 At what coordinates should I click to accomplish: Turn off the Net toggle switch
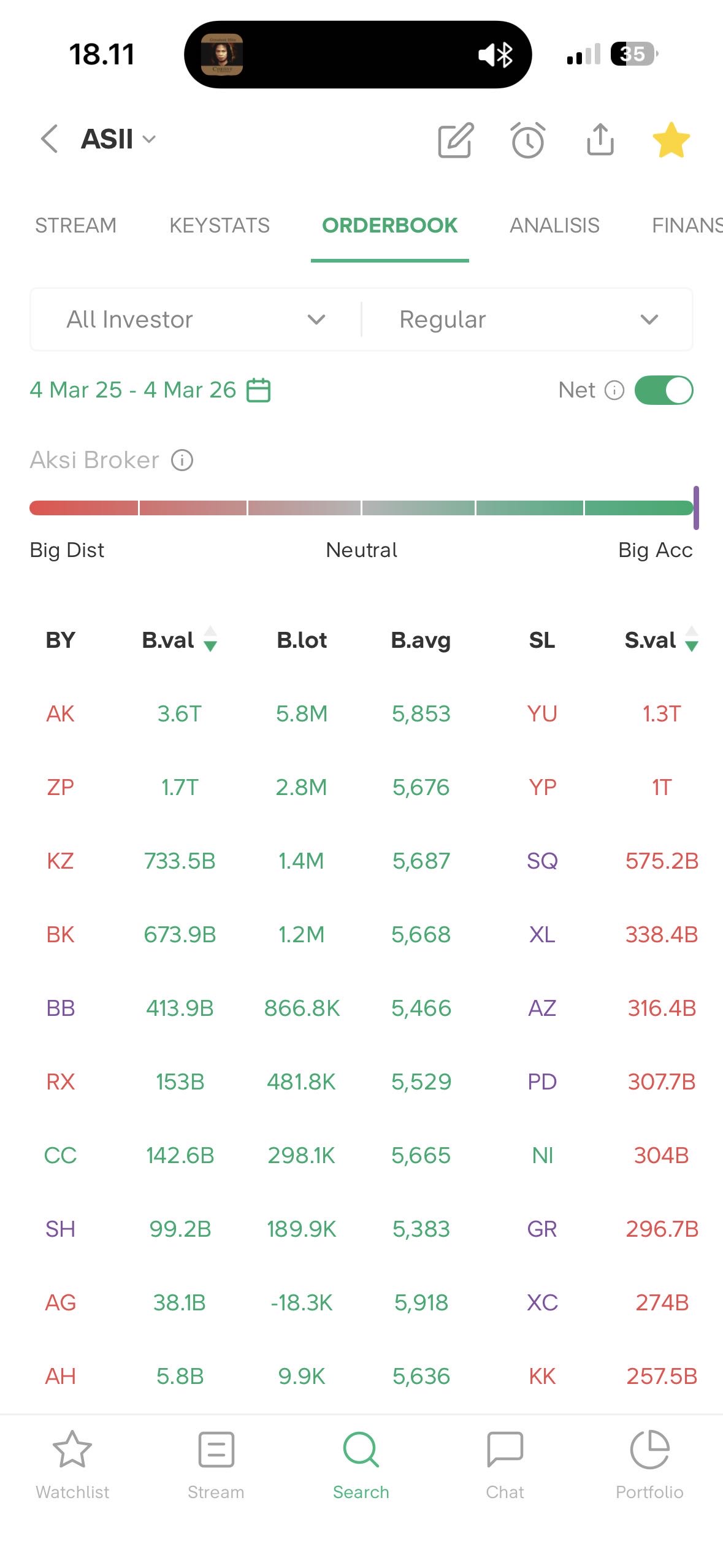664,390
